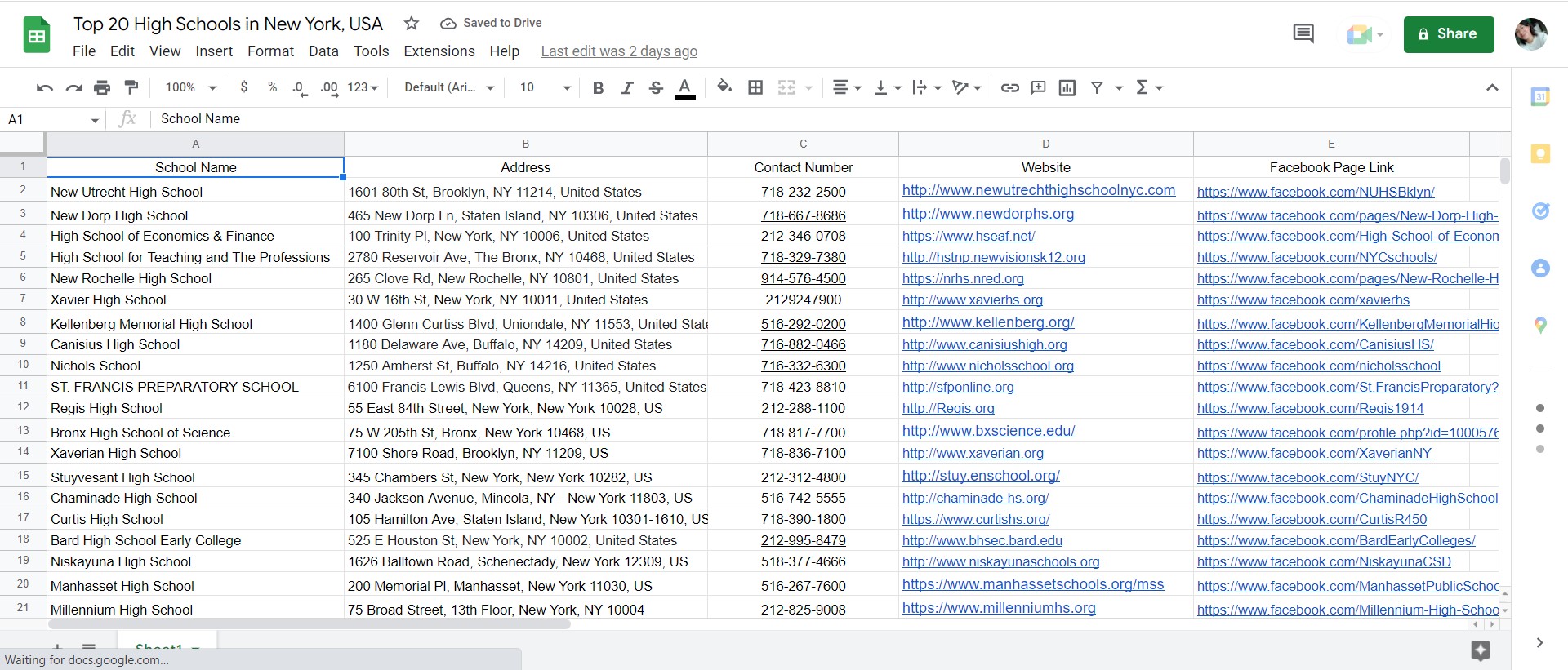Open the Default (Arial) font dropdown
This screenshot has width=1568, height=670.
449,87
